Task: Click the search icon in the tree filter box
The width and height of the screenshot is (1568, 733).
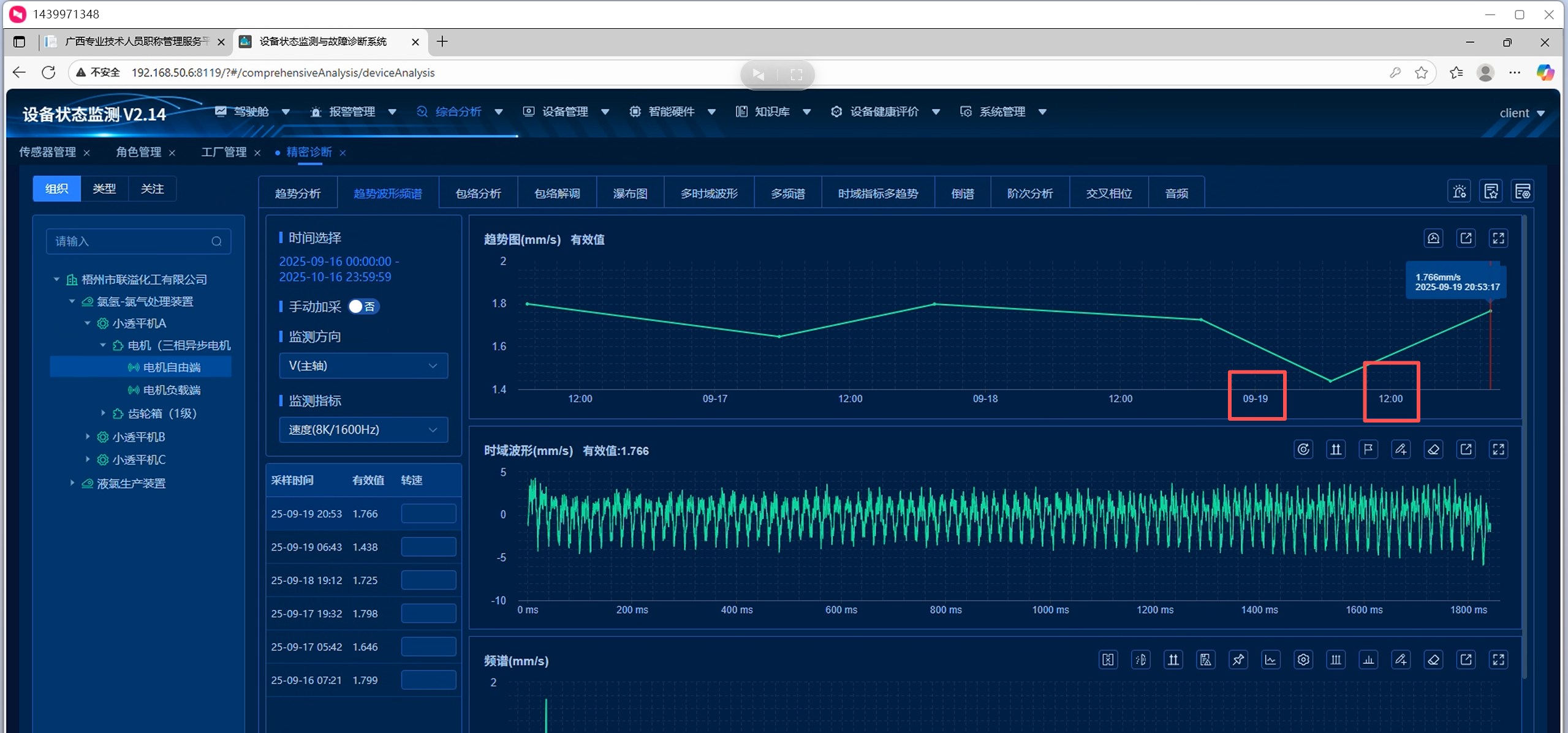Action: point(216,241)
